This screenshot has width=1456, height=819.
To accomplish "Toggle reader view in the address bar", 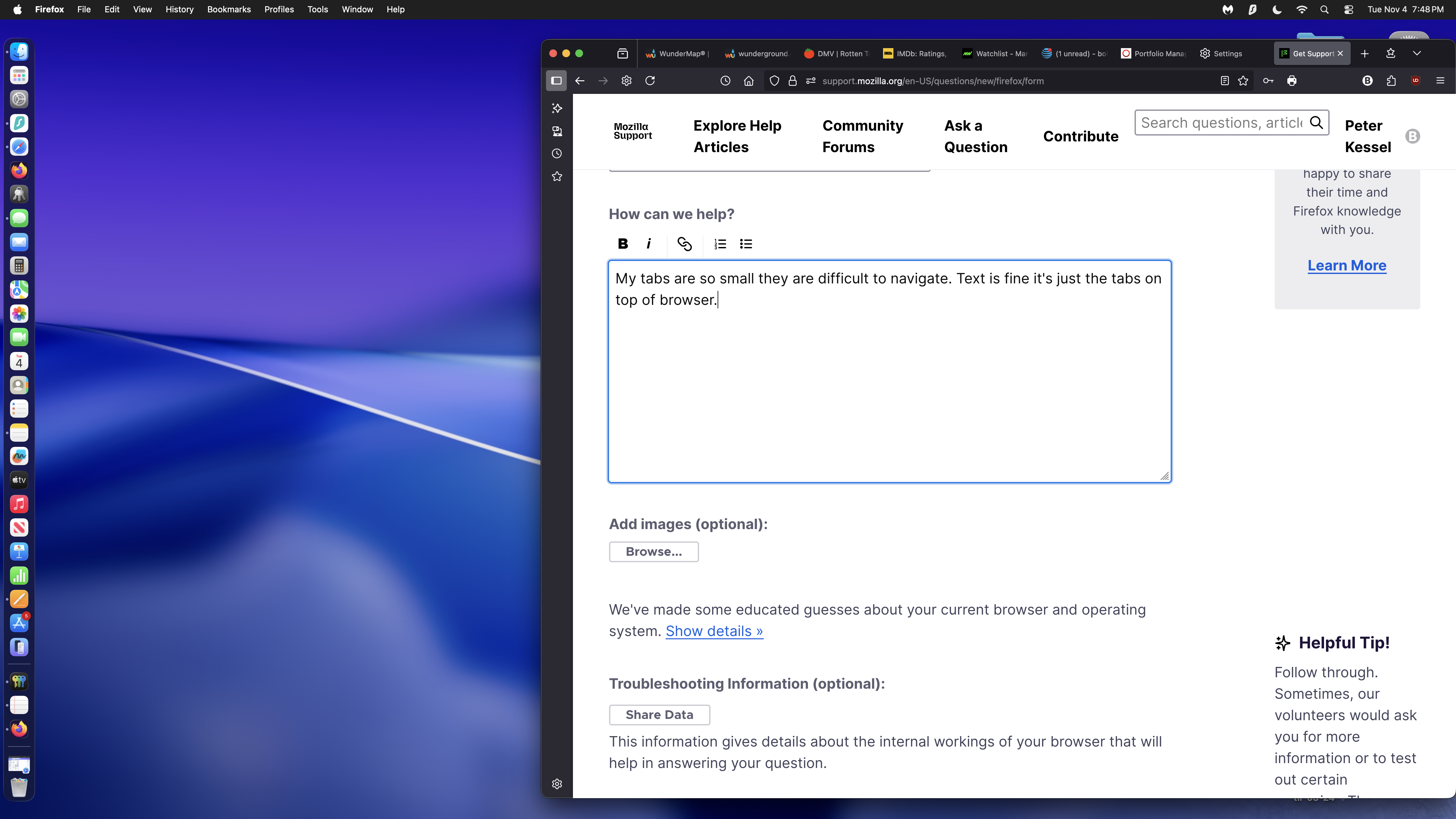I will pos(1224,81).
